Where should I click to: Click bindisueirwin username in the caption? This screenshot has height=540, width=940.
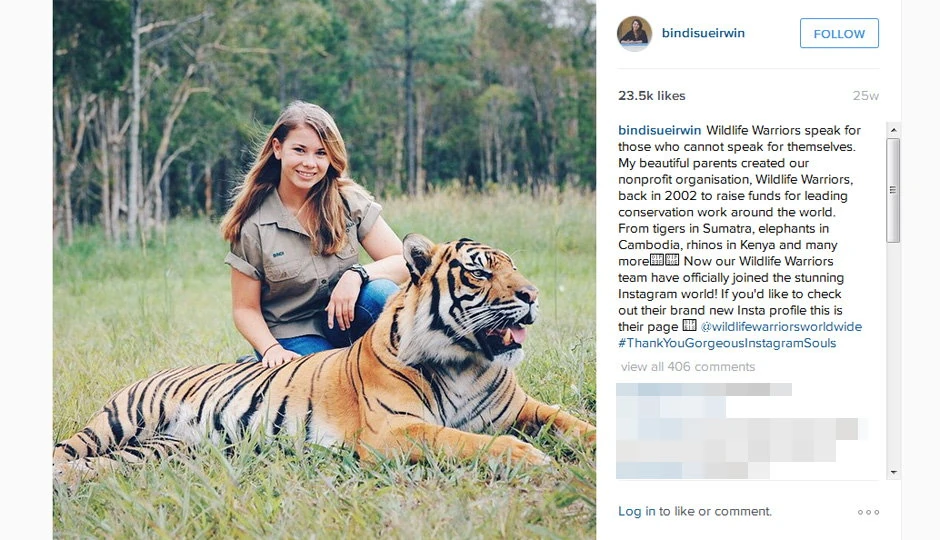660,130
